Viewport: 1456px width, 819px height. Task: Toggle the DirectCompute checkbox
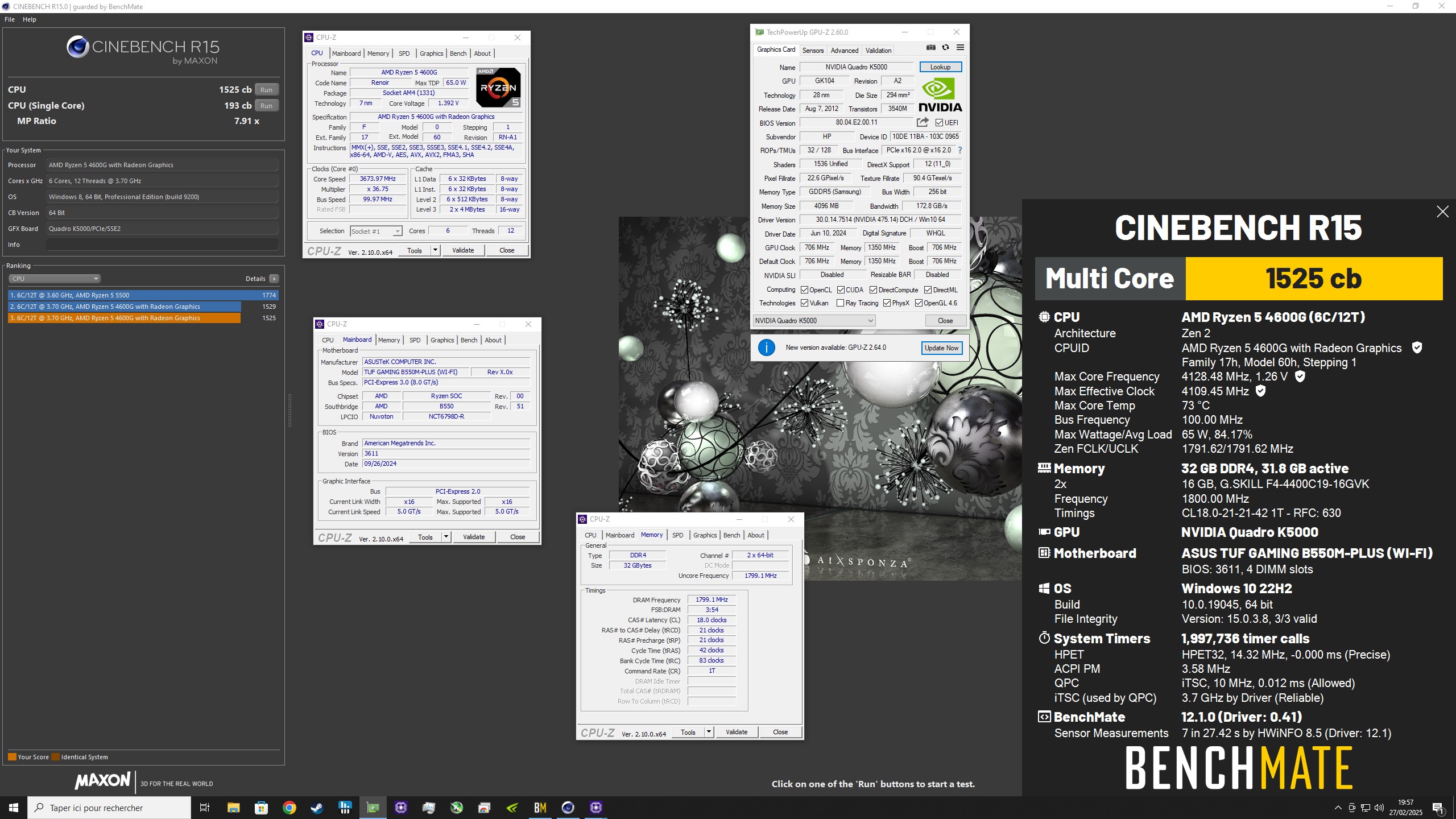pyautogui.click(x=873, y=290)
